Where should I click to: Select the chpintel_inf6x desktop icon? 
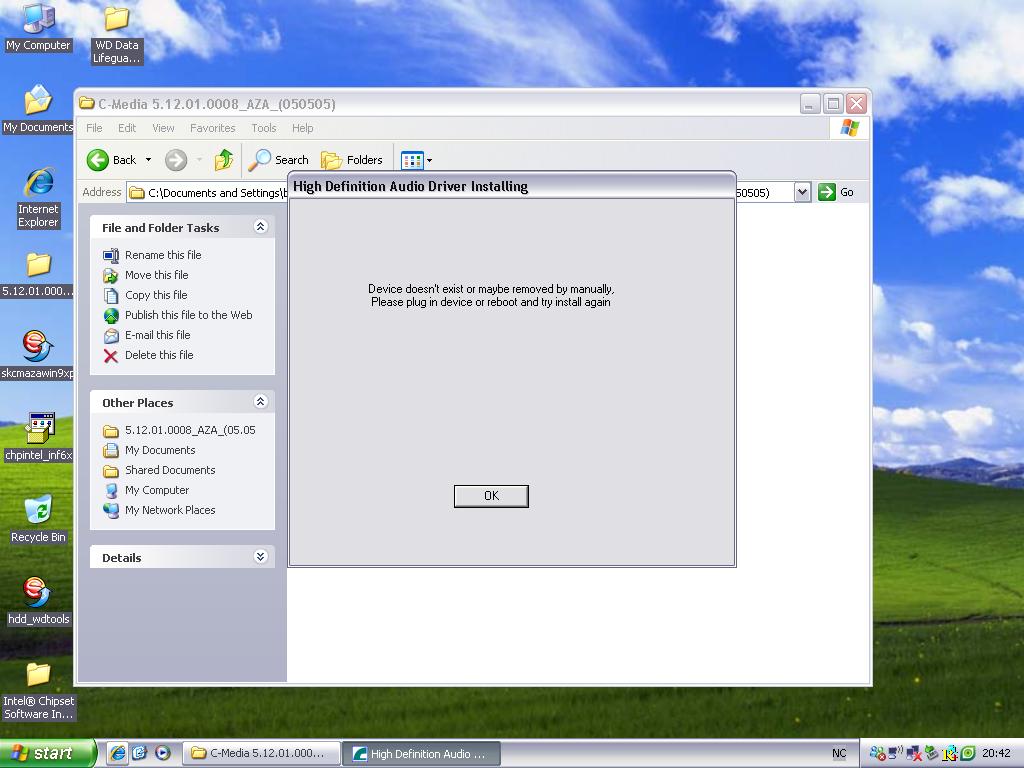point(38,438)
